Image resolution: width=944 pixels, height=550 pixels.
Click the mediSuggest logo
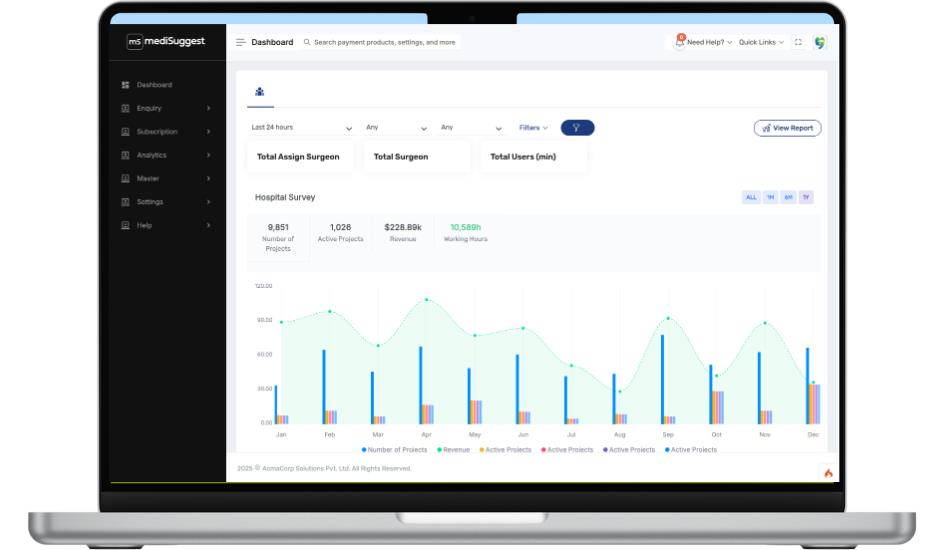166,42
